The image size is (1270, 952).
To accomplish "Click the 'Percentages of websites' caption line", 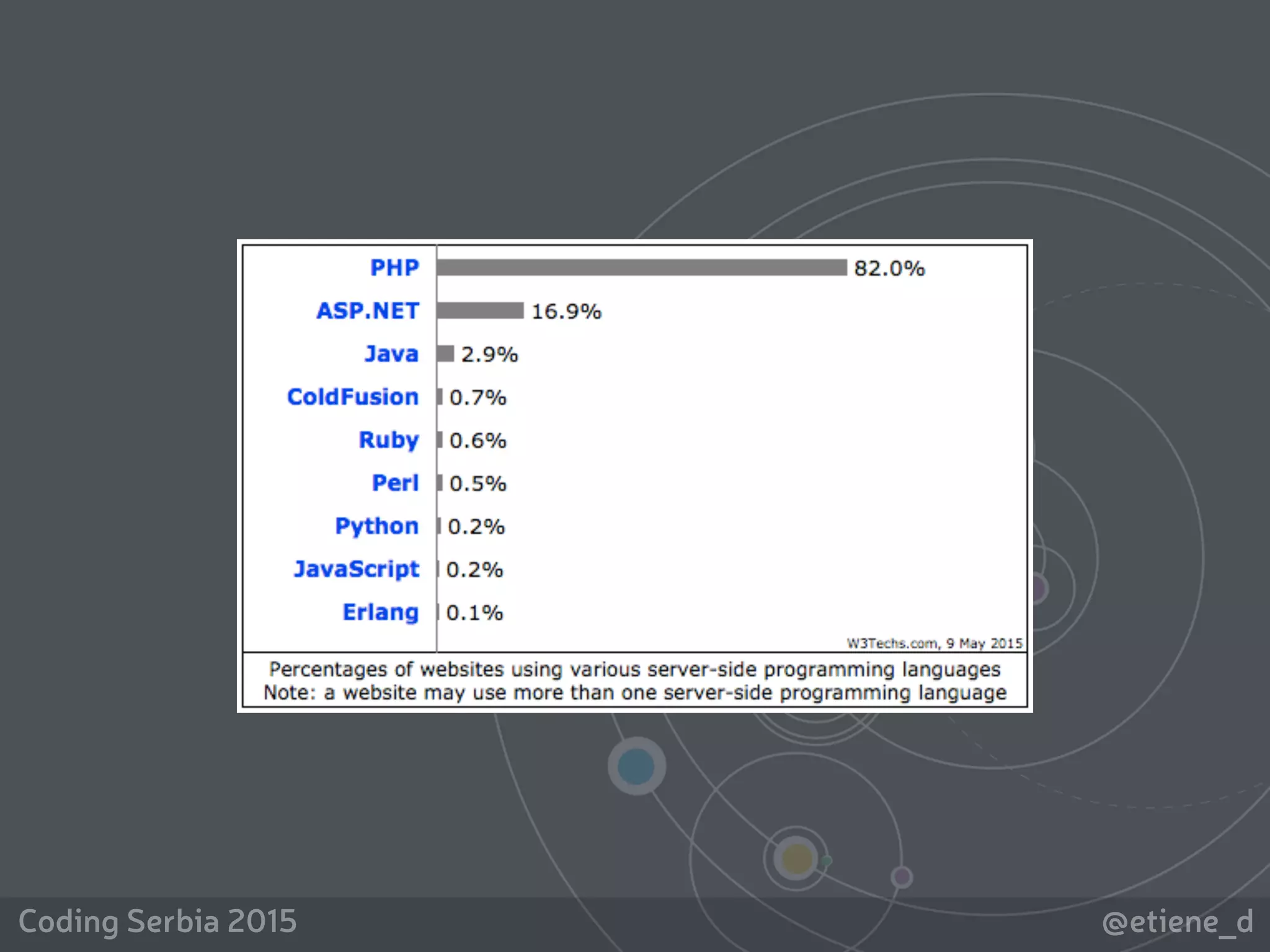I will (635, 669).
